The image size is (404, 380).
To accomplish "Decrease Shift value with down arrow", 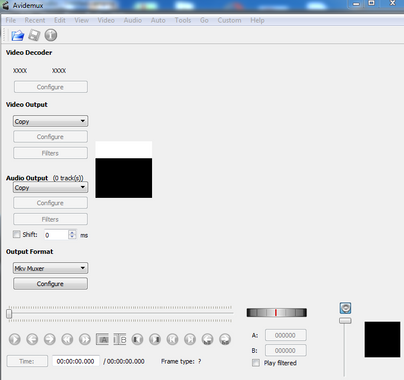I will pos(72,237).
